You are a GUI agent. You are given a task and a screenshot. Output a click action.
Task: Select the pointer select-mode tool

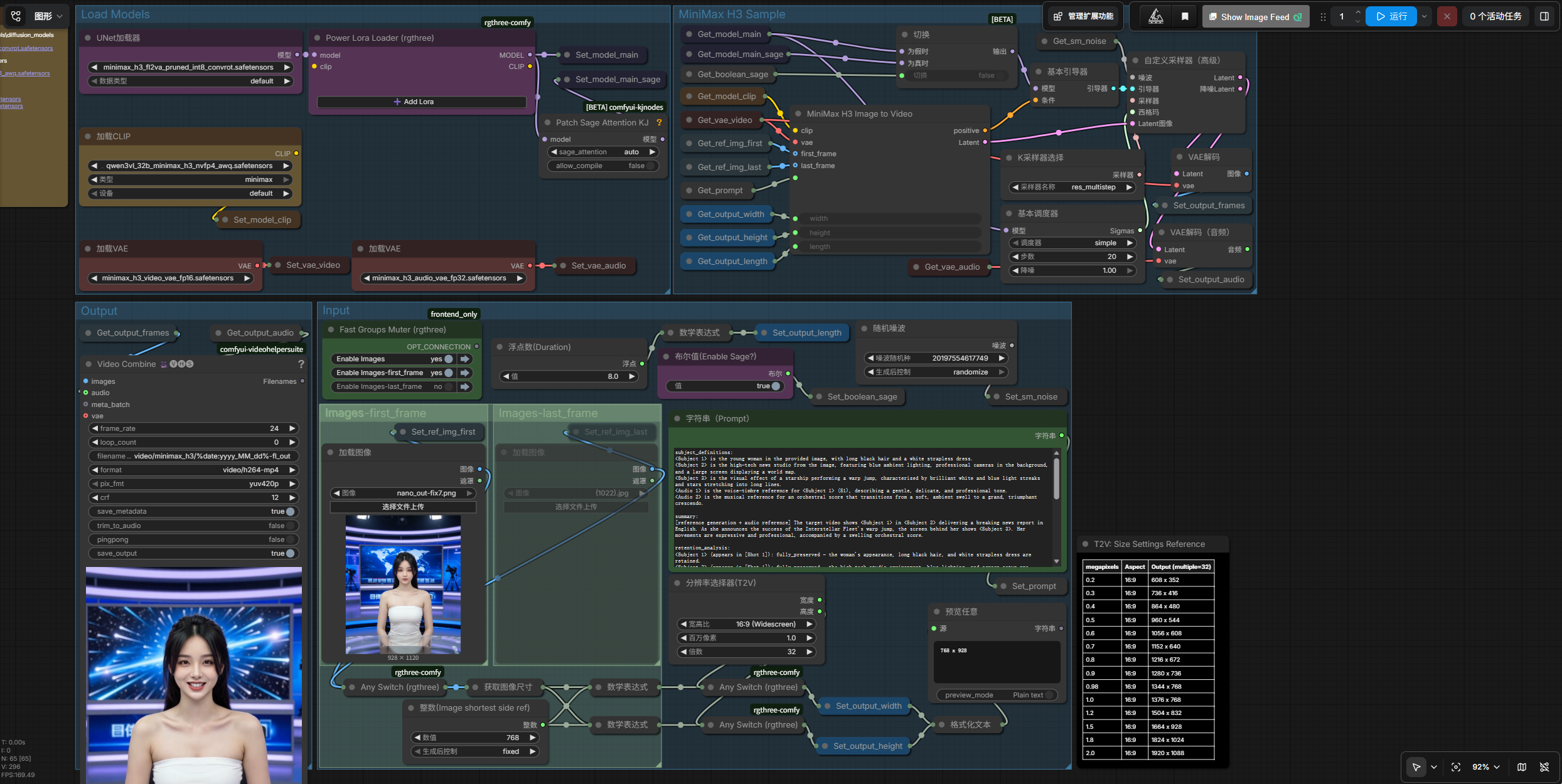(x=1416, y=767)
